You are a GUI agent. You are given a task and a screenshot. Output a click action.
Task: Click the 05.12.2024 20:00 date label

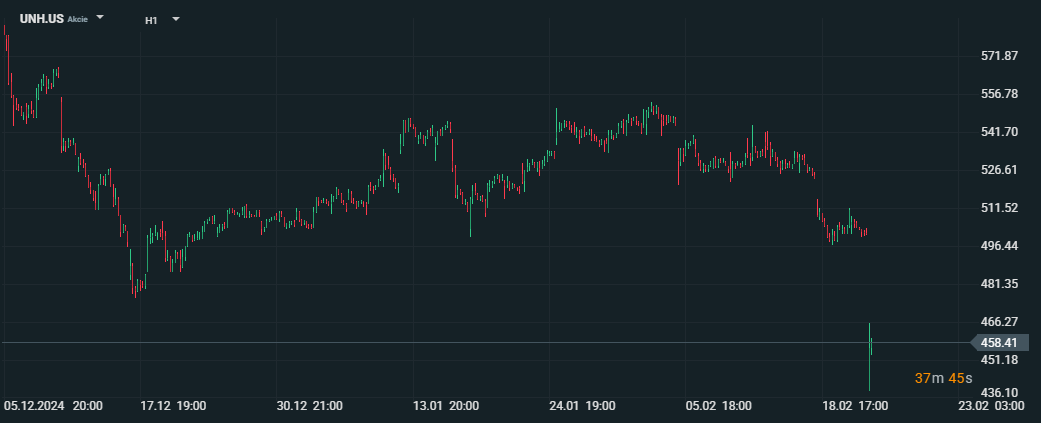click(53, 406)
